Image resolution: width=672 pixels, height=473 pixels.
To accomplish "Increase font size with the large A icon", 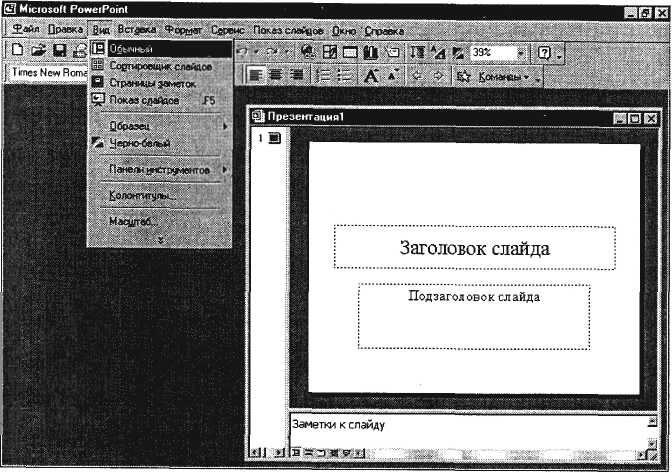I will 371,76.
